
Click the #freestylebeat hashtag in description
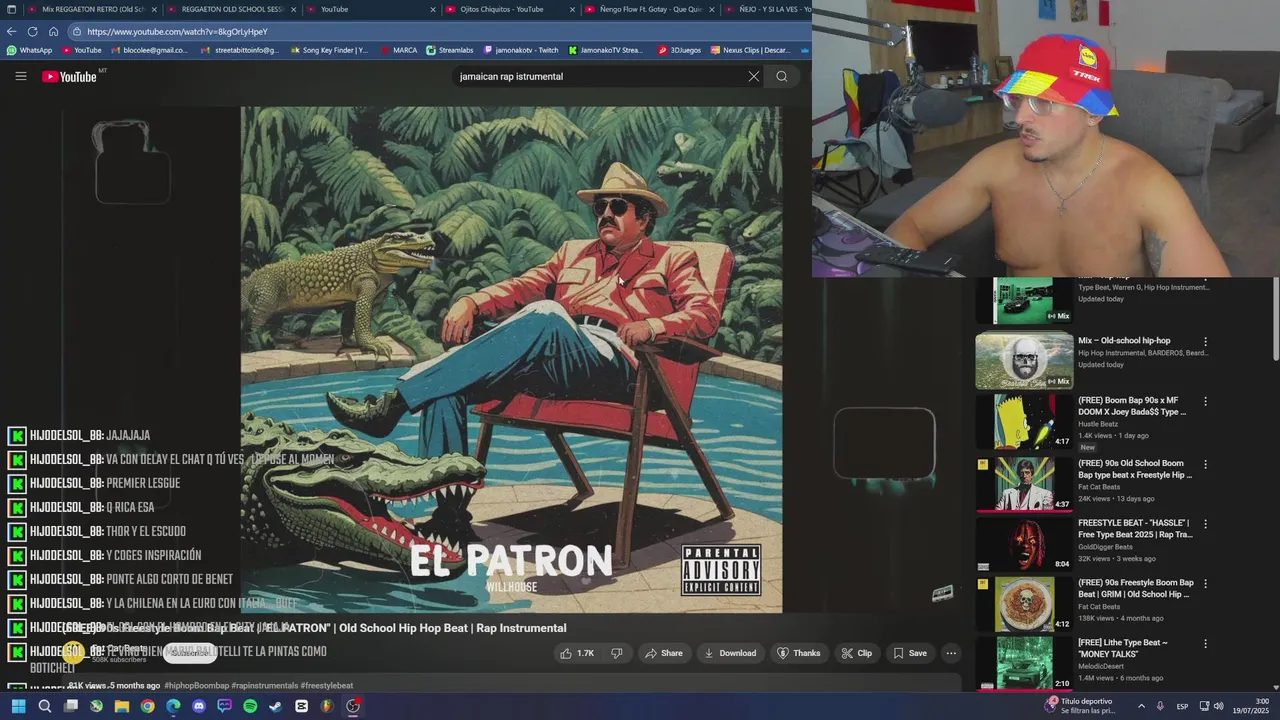pyautogui.click(x=327, y=686)
